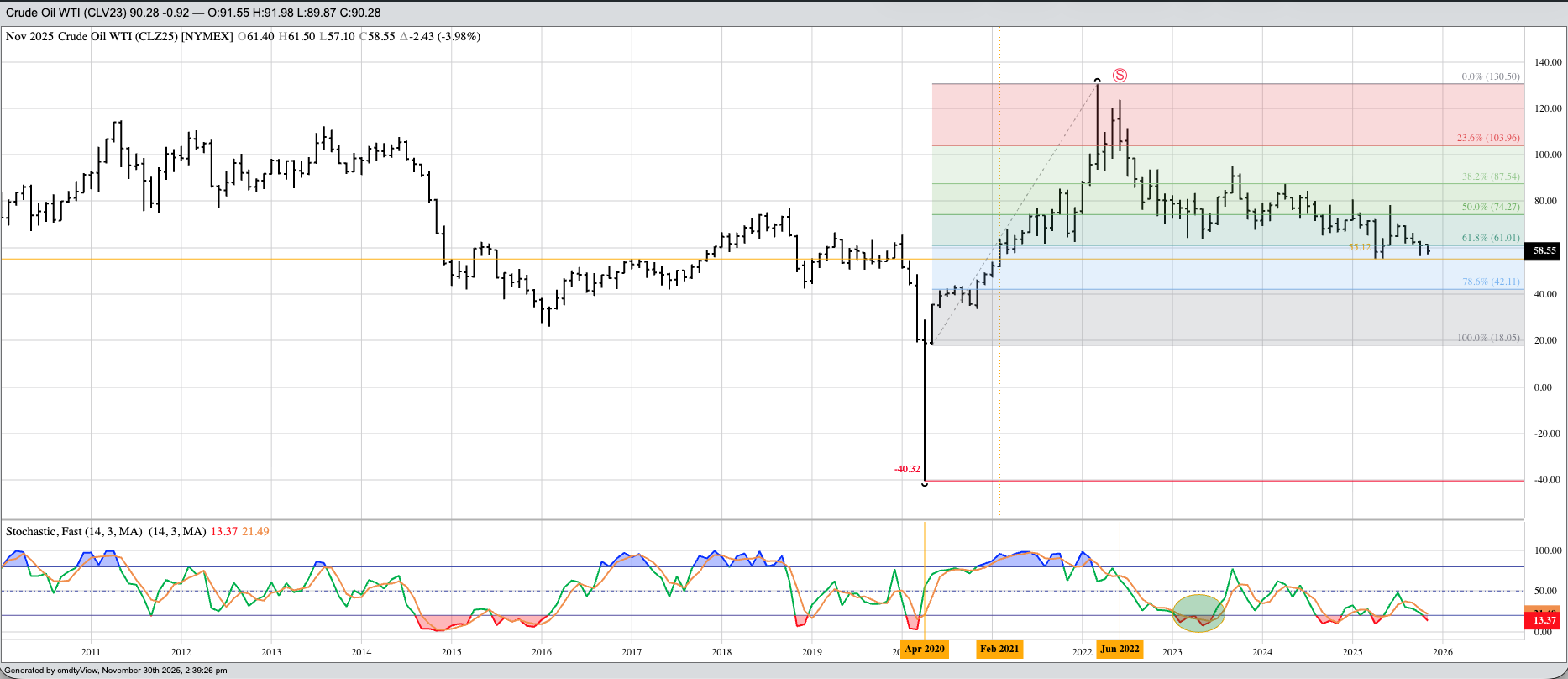Screen dimensions: 1568x679
Task: Select the Jun 2022 date marker
Action: coord(1120,649)
